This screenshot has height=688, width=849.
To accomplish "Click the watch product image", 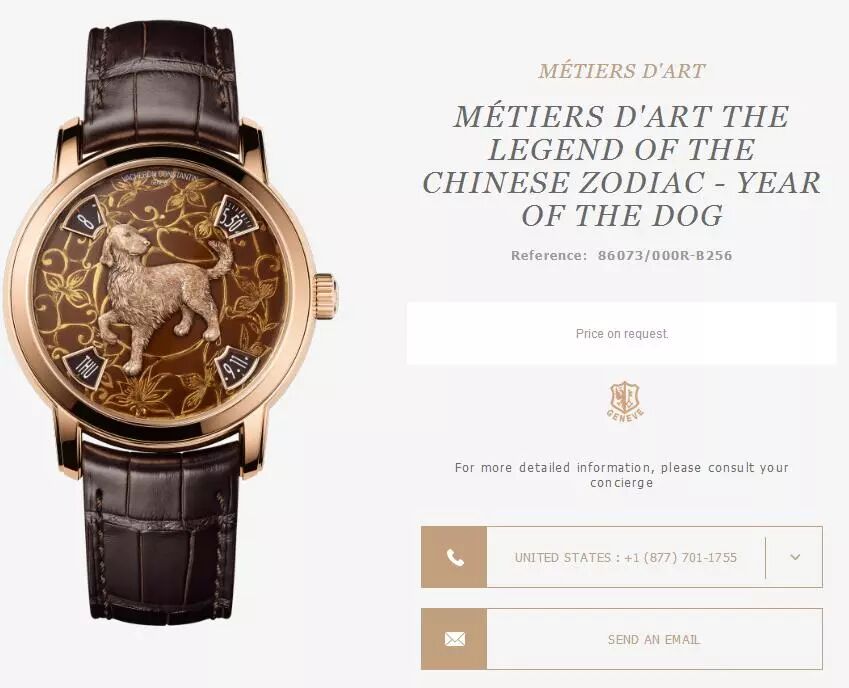I will click(171, 323).
